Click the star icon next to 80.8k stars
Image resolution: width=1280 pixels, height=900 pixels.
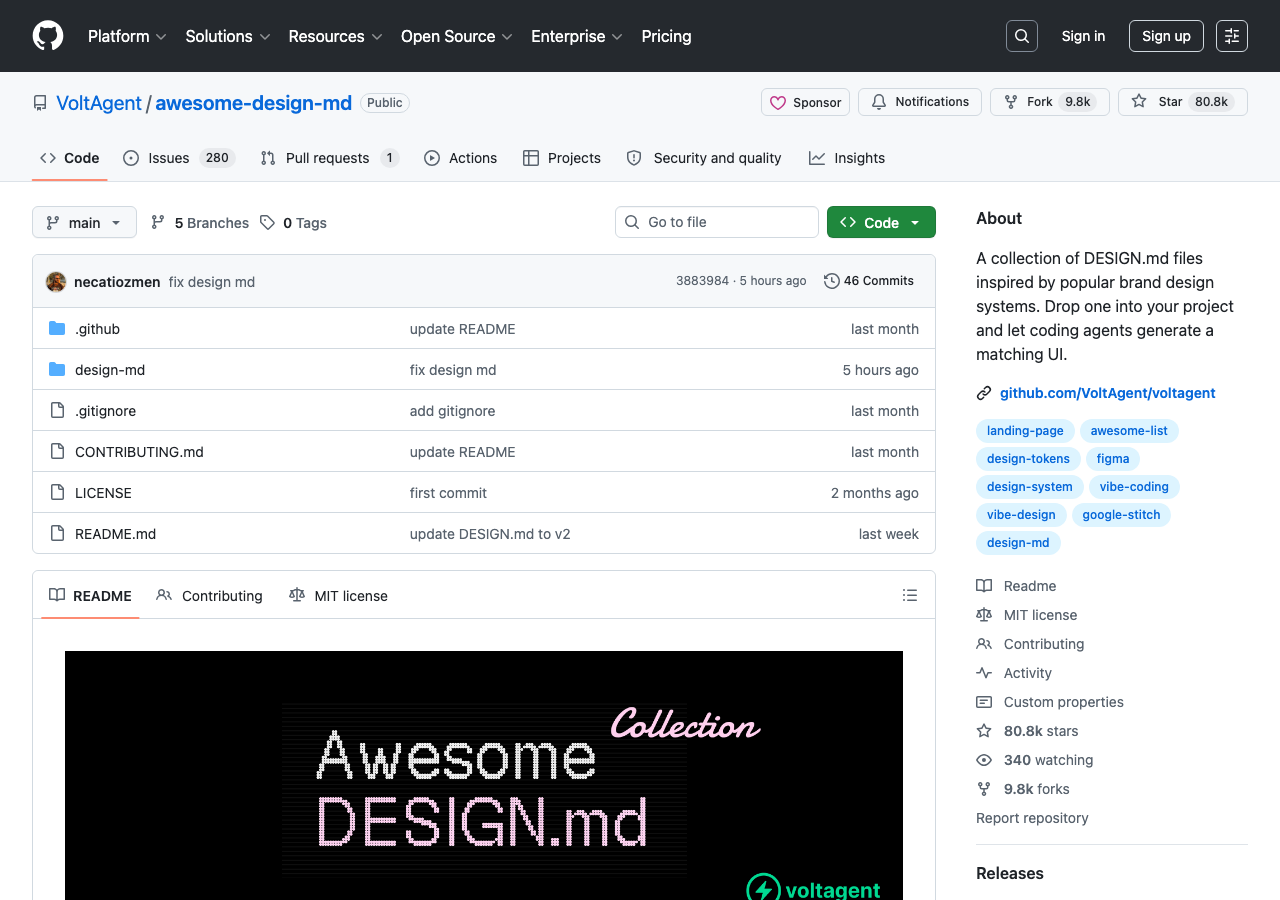pyautogui.click(x=984, y=731)
